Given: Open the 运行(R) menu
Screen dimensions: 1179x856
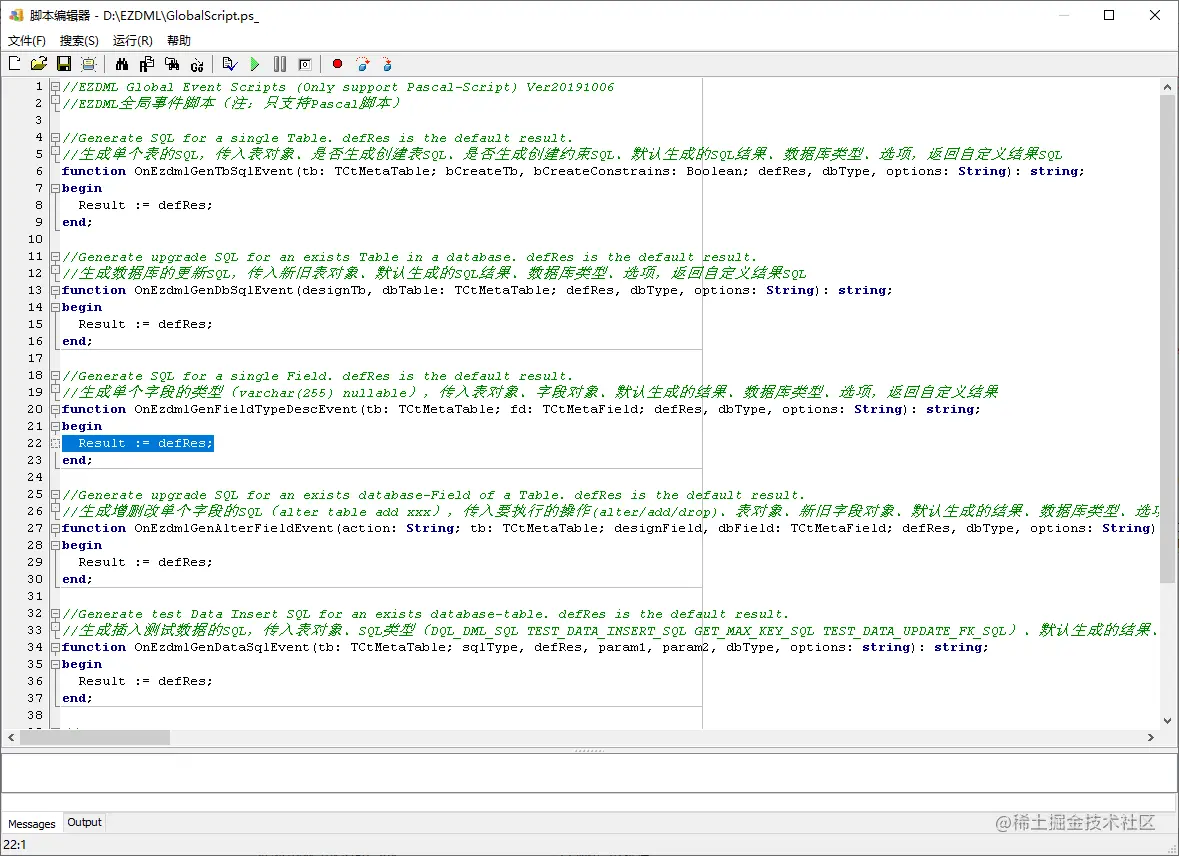Looking at the screenshot, I should [x=132, y=41].
